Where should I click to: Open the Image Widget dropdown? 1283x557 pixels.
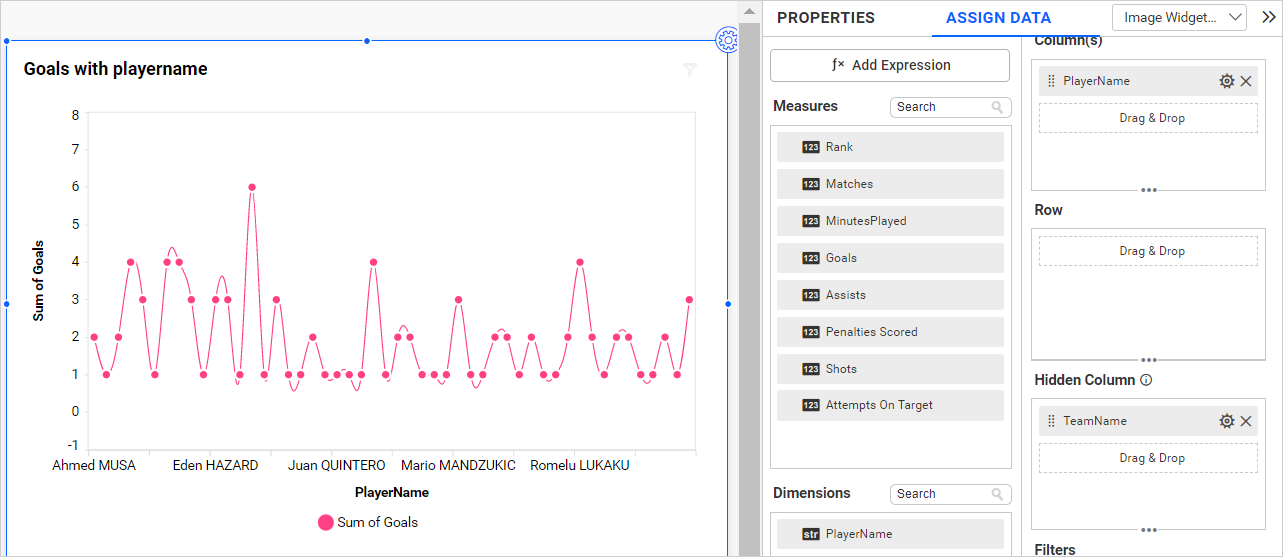(x=1179, y=17)
